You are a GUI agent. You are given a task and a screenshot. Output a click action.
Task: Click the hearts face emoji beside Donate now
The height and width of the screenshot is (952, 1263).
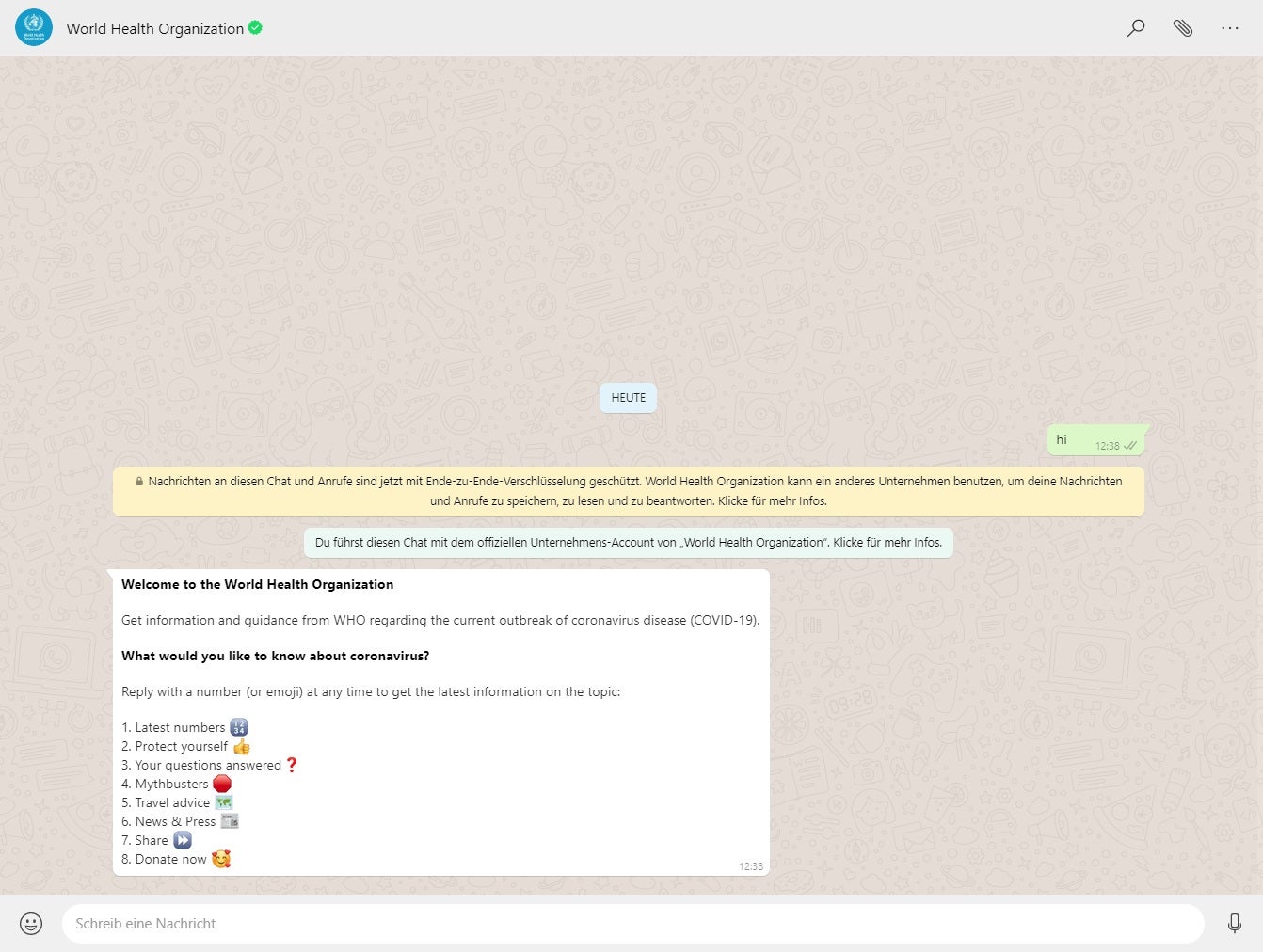(221, 859)
